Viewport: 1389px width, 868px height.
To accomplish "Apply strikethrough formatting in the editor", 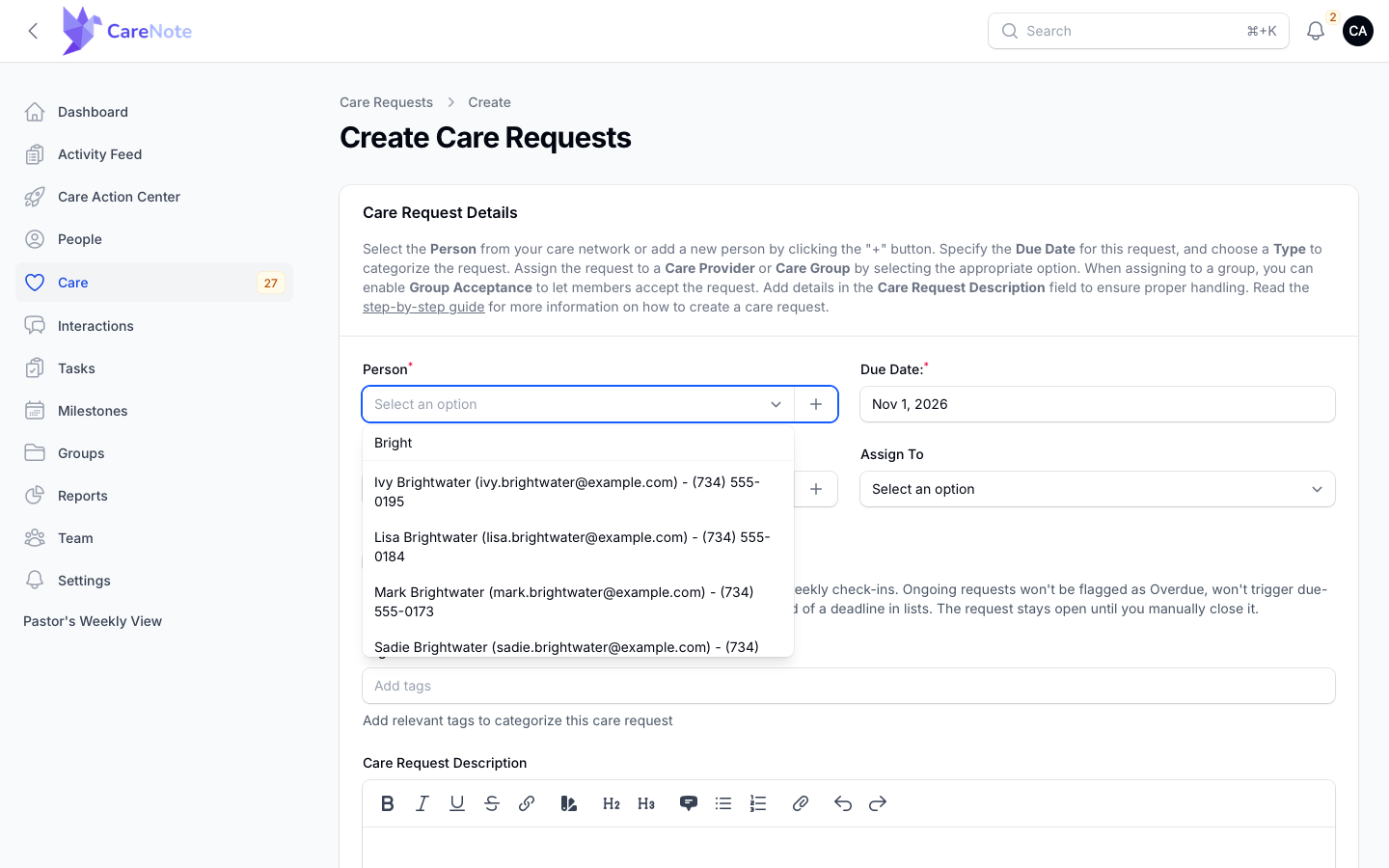I will 492,803.
